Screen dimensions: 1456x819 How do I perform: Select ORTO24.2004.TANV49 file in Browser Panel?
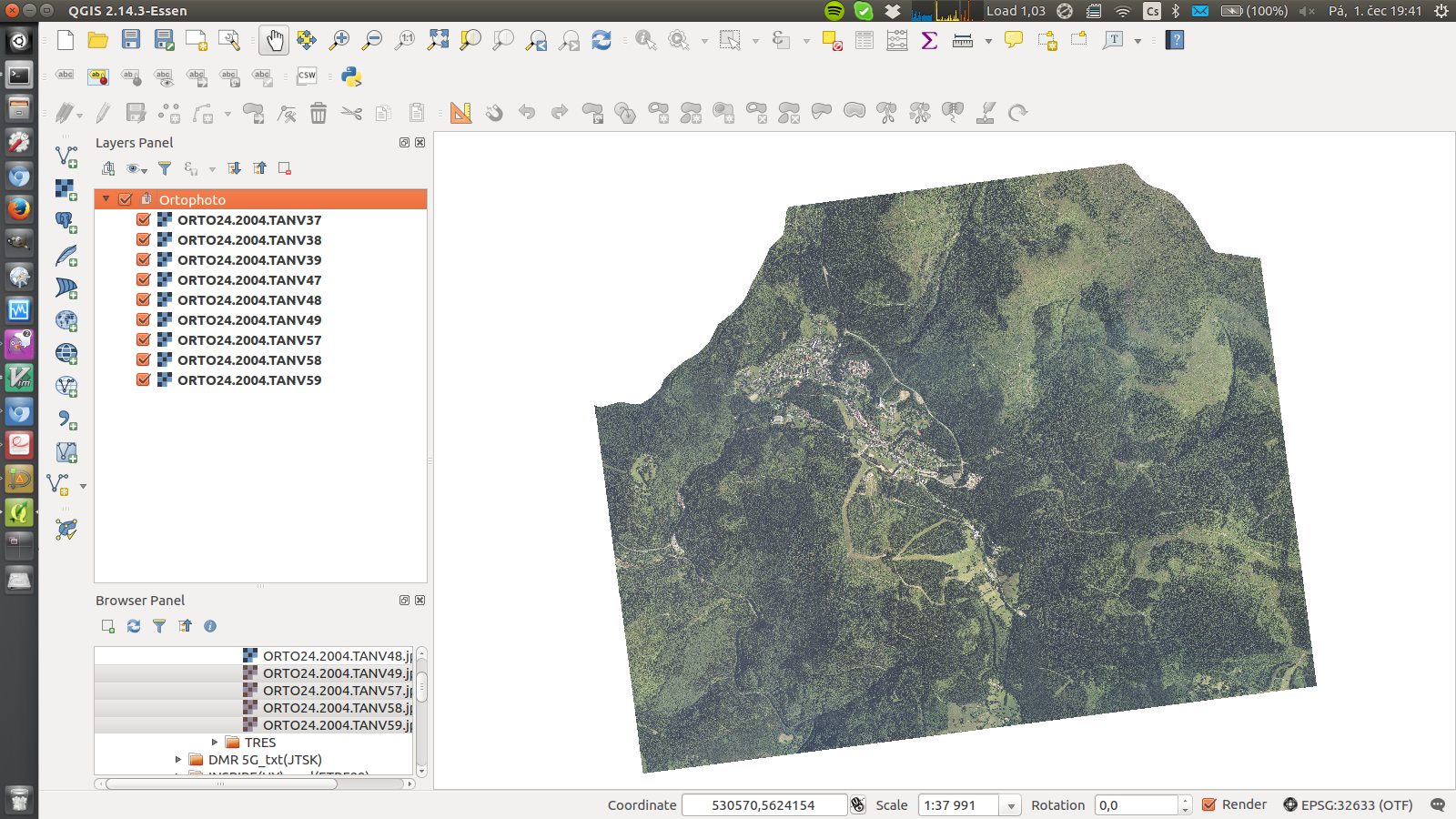[x=337, y=673]
